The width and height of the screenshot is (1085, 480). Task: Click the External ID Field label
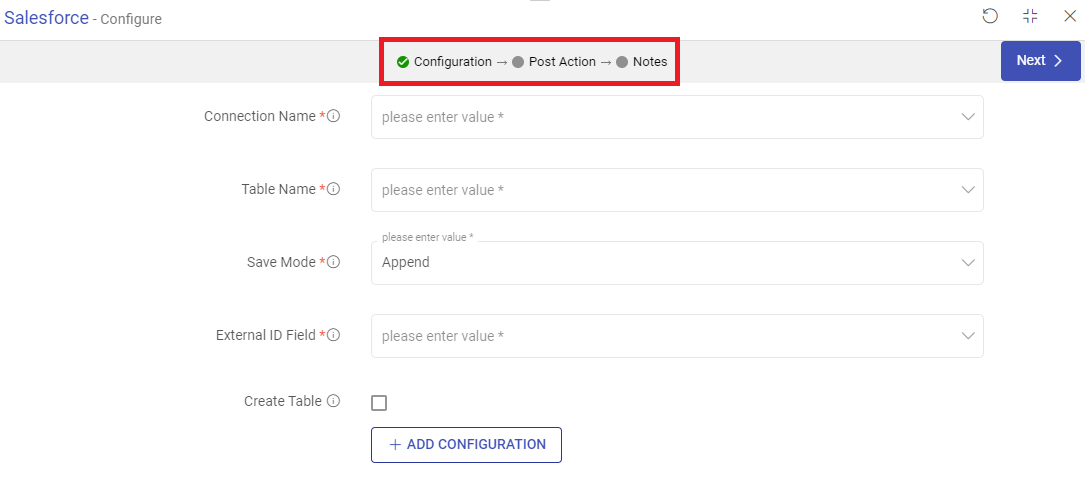tap(266, 335)
